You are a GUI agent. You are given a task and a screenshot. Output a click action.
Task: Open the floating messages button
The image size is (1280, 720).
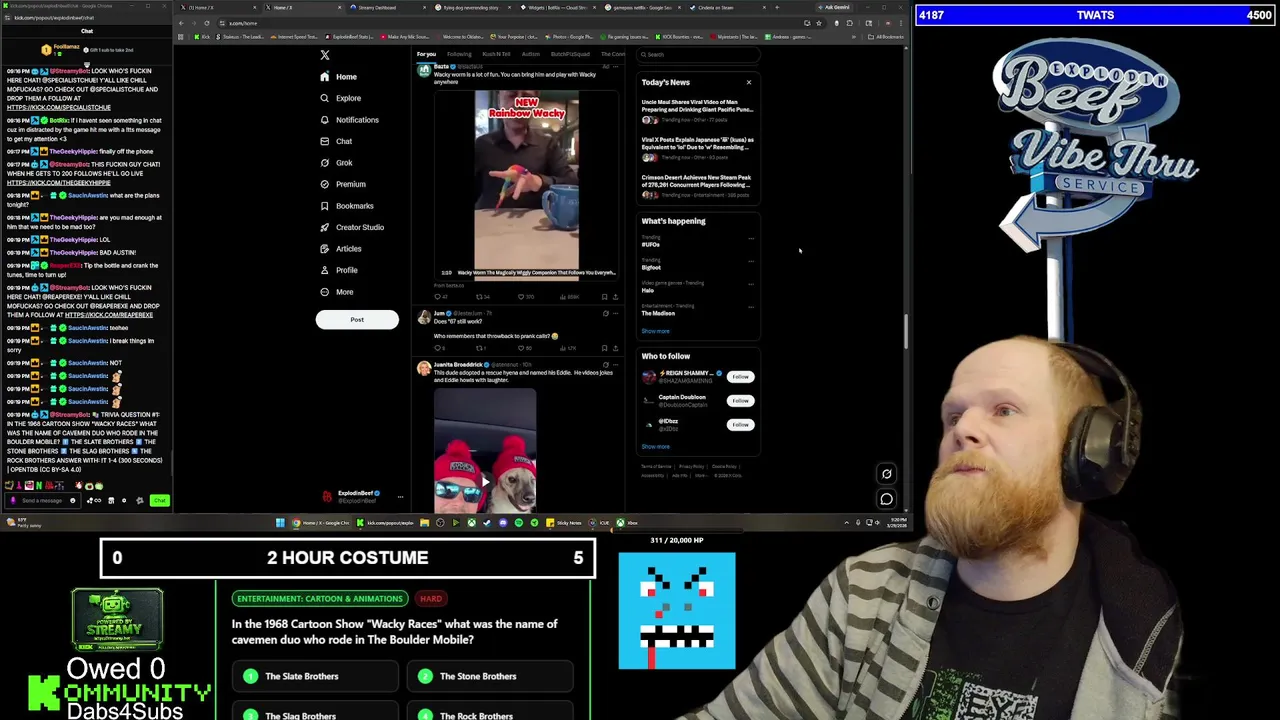tap(886, 499)
